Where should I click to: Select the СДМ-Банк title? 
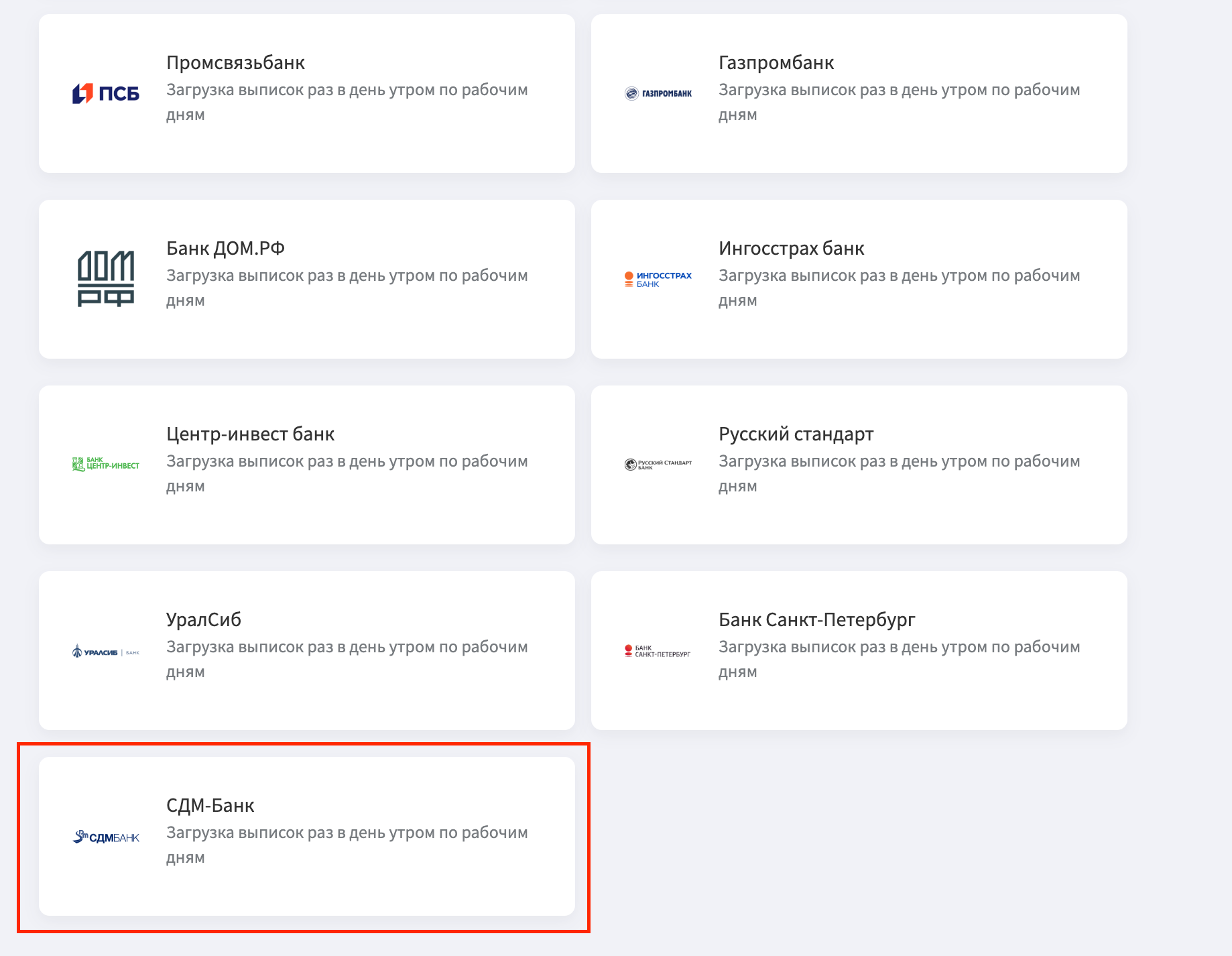pos(210,805)
